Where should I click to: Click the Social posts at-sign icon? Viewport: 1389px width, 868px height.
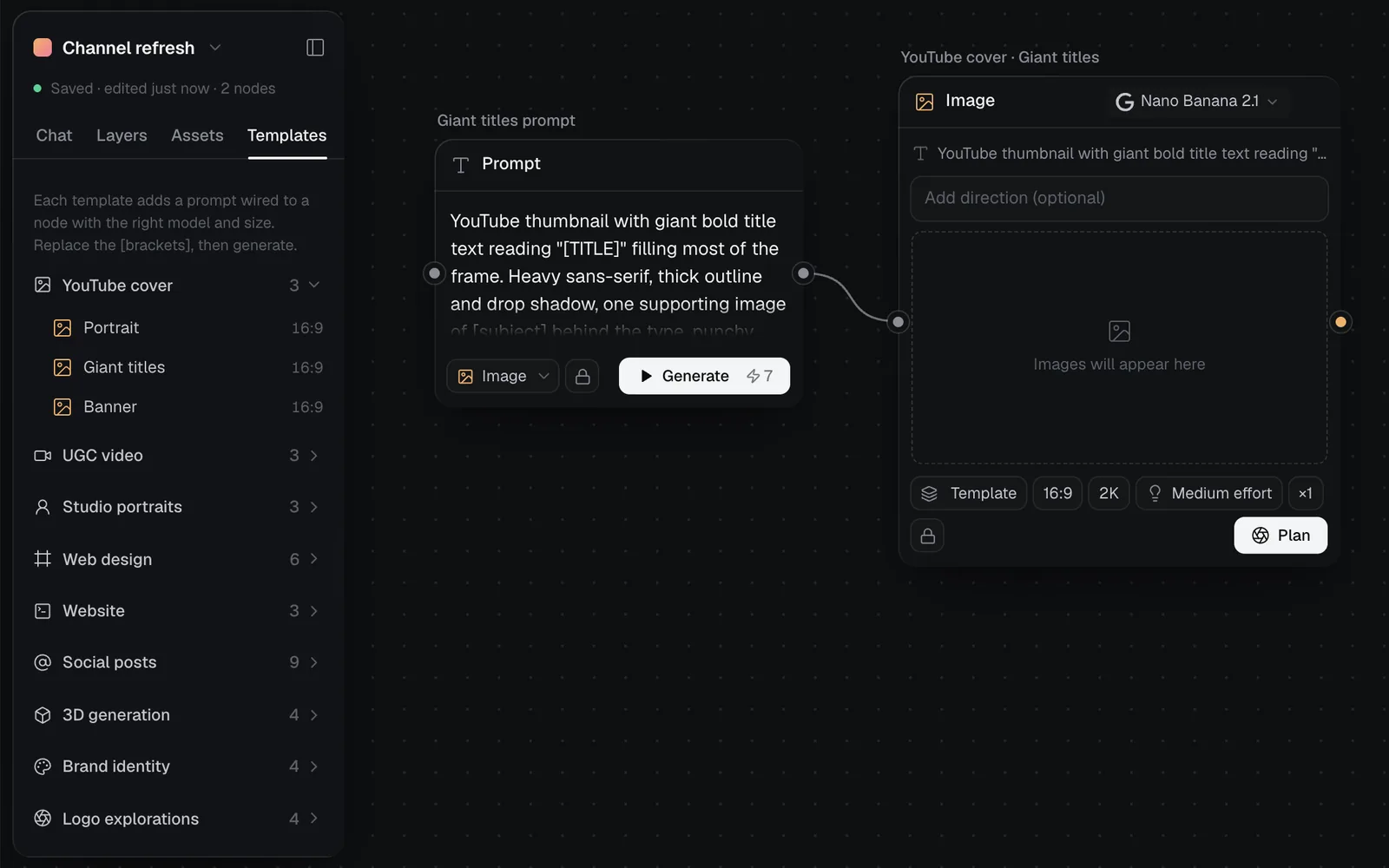pos(43,662)
